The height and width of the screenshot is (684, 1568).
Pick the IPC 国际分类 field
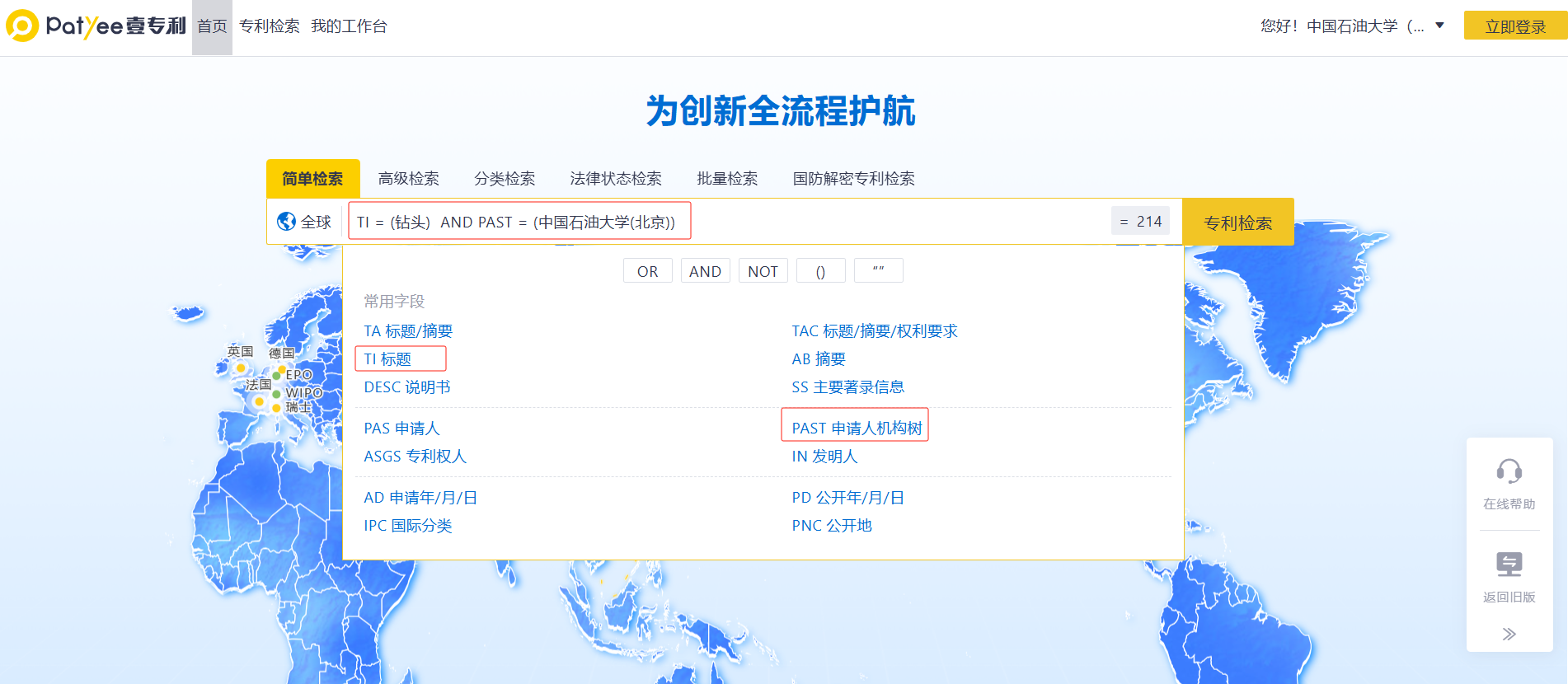click(407, 526)
